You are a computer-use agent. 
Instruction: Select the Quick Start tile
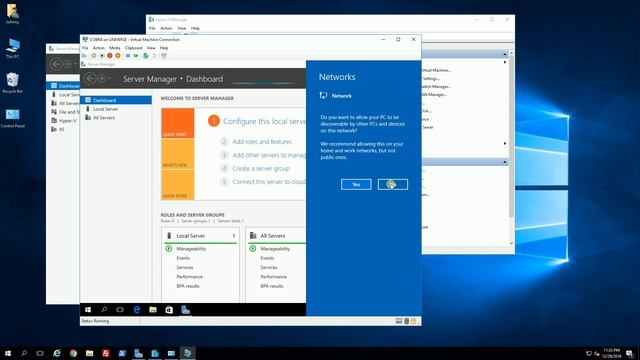point(178,123)
